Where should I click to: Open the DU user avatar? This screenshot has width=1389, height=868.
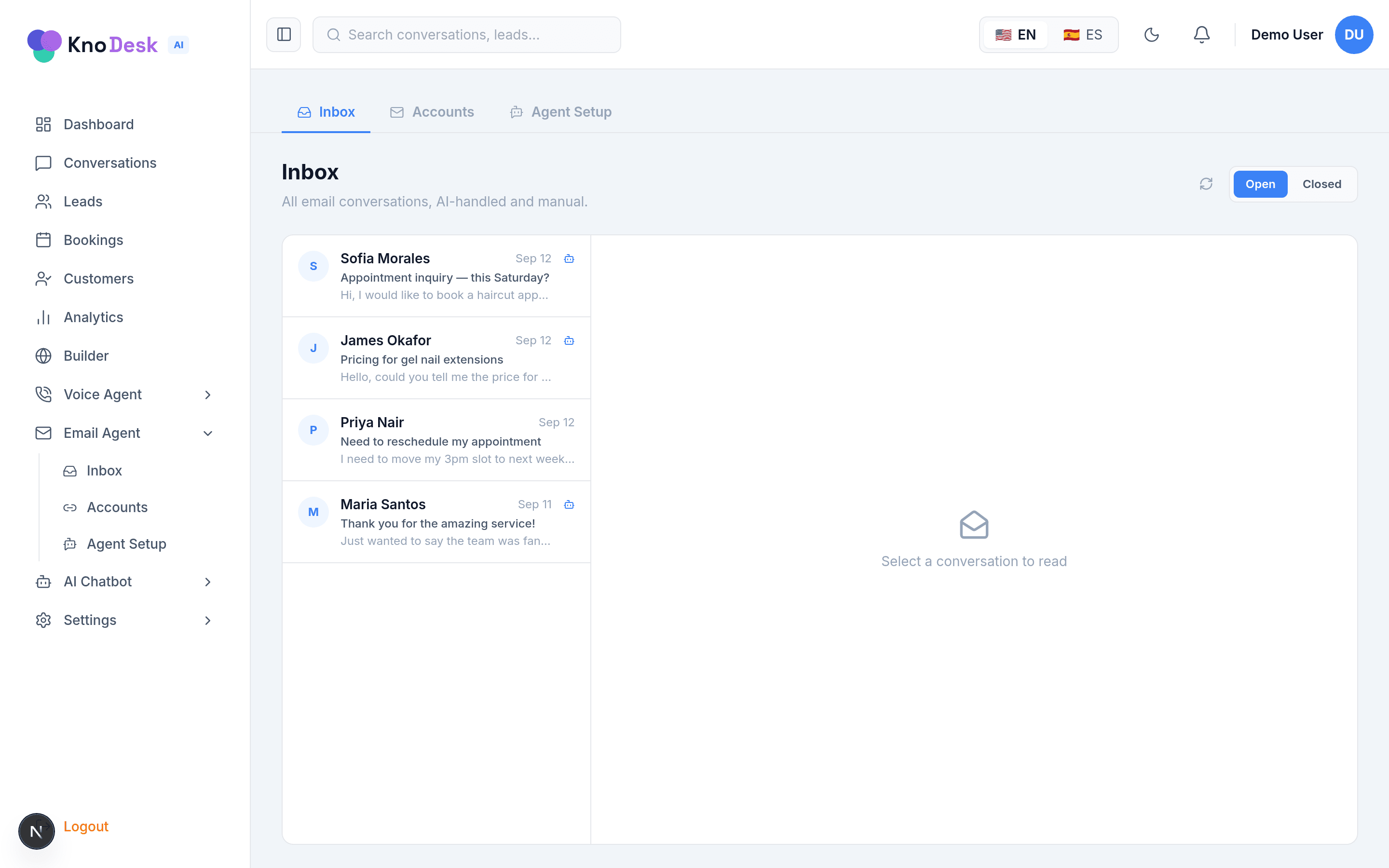[1353, 34]
